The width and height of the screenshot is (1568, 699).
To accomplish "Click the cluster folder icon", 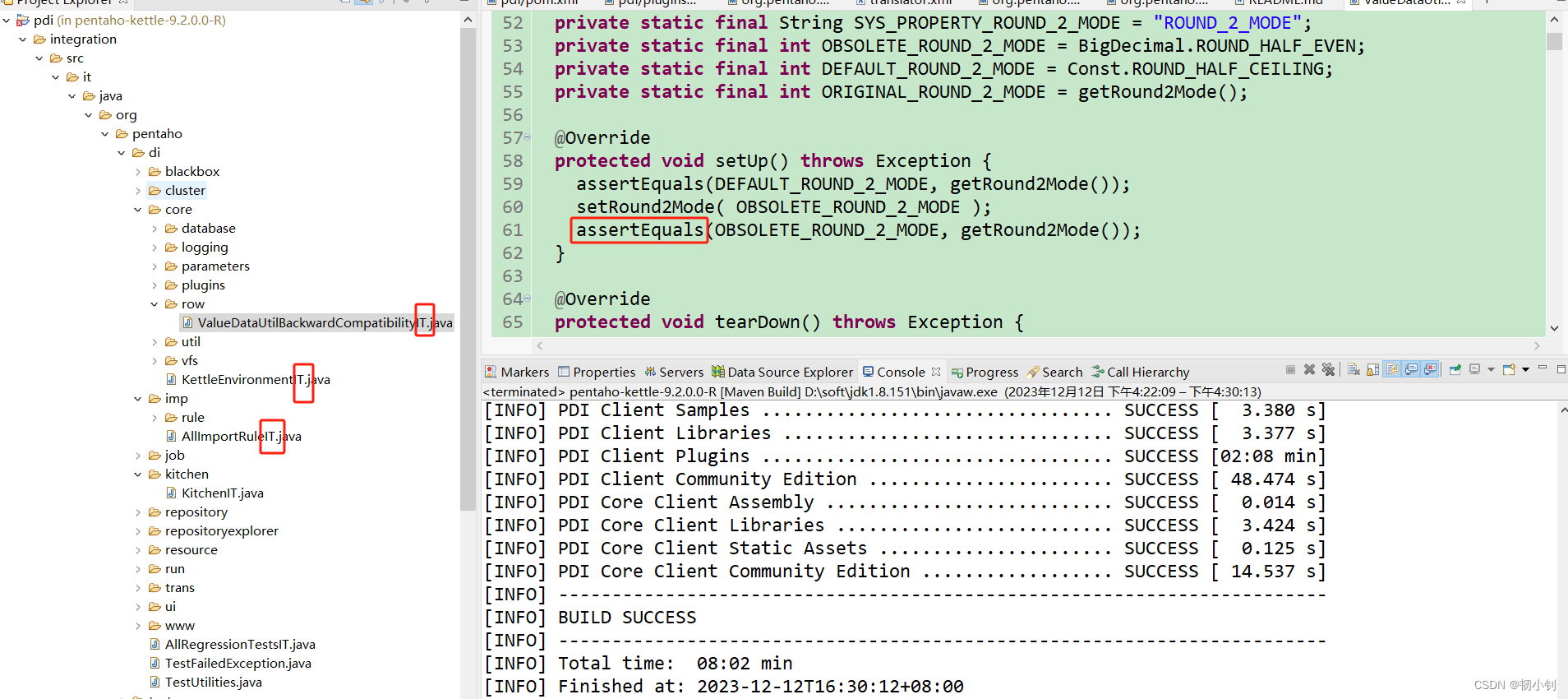I will click(154, 191).
